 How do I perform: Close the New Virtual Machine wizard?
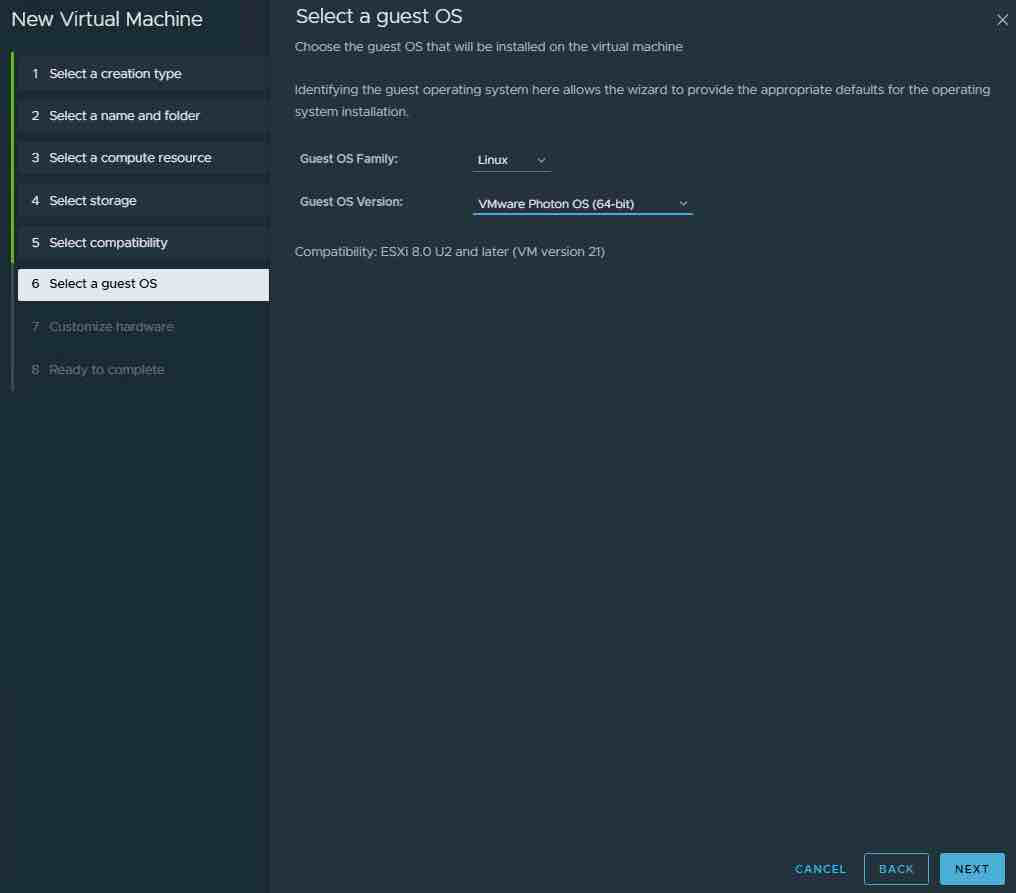tap(1002, 20)
